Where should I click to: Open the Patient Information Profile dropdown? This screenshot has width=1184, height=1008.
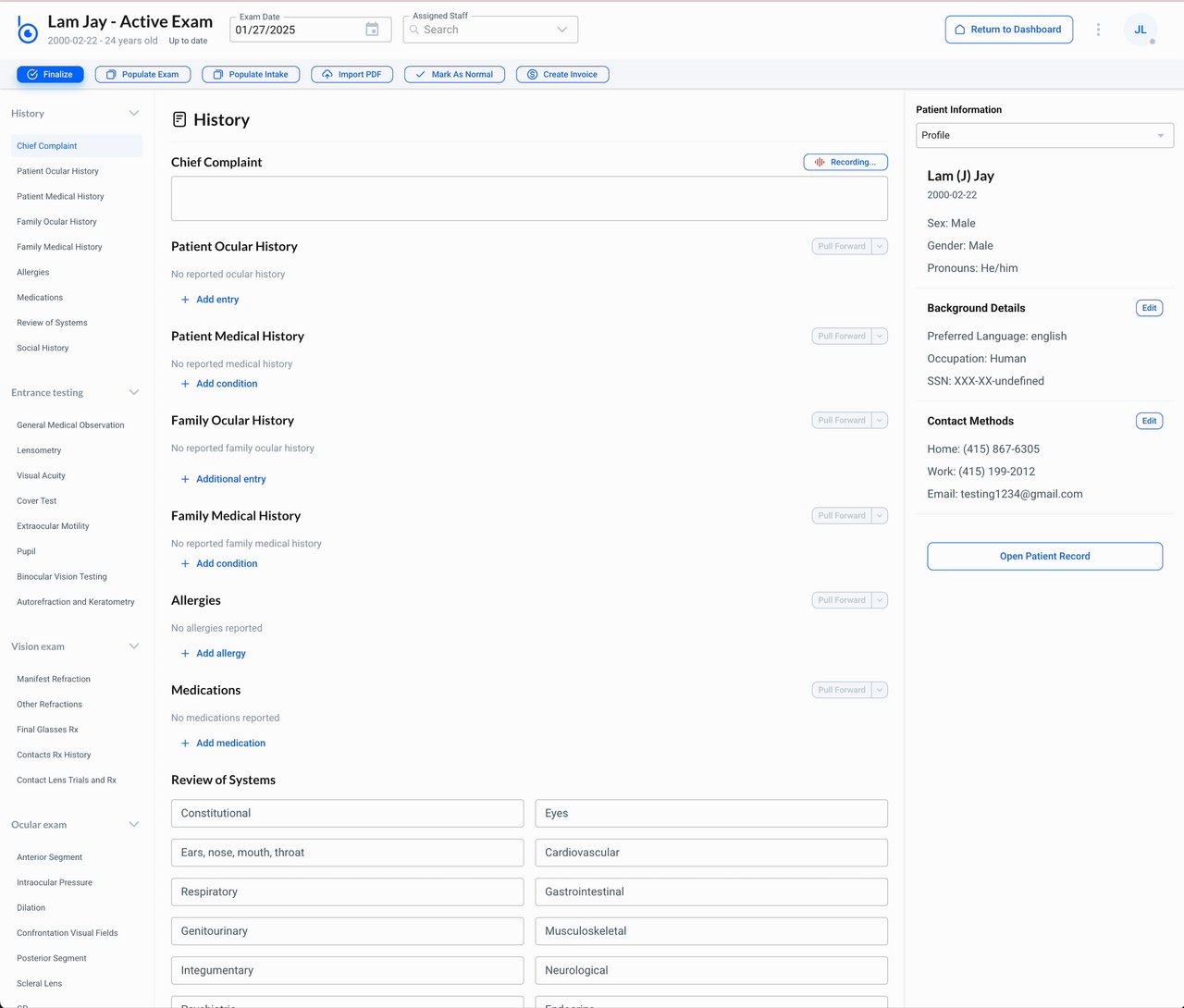pos(1044,136)
